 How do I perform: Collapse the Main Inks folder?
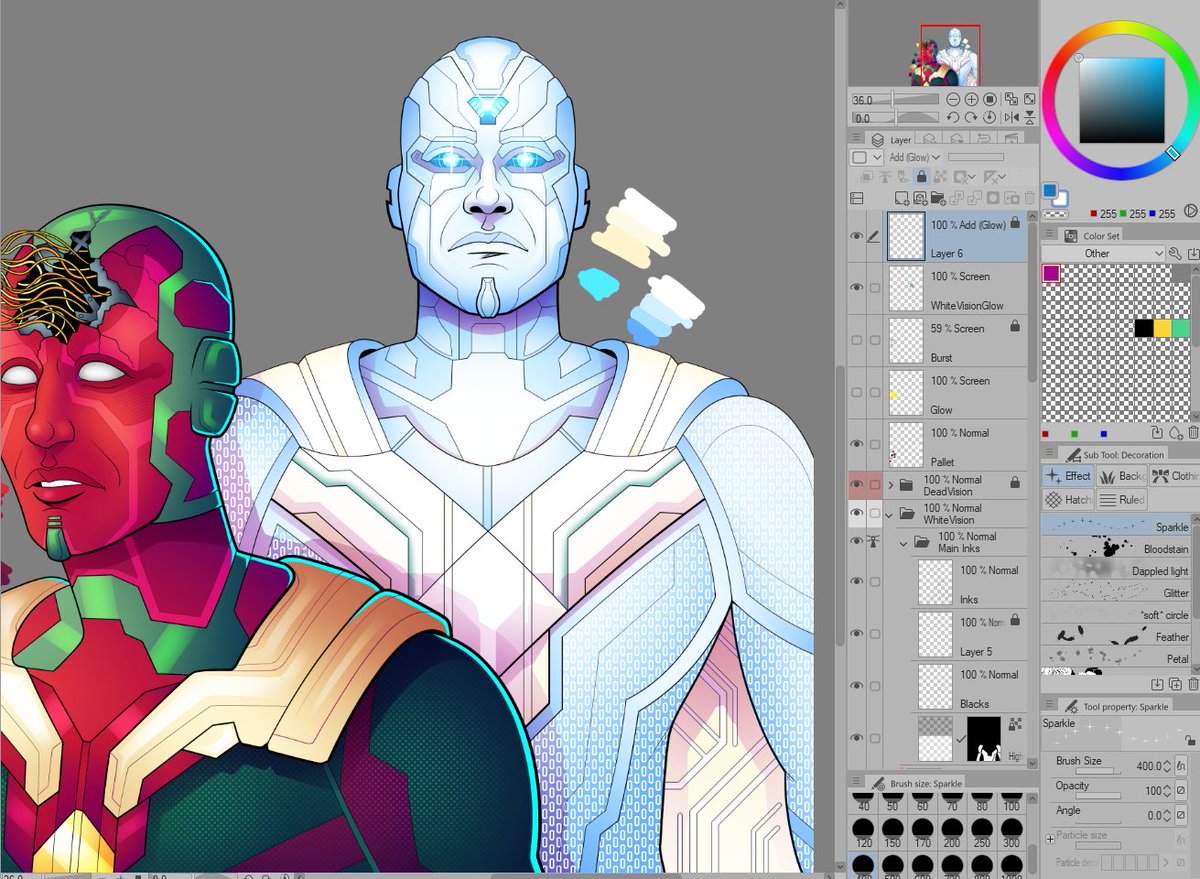(x=903, y=544)
